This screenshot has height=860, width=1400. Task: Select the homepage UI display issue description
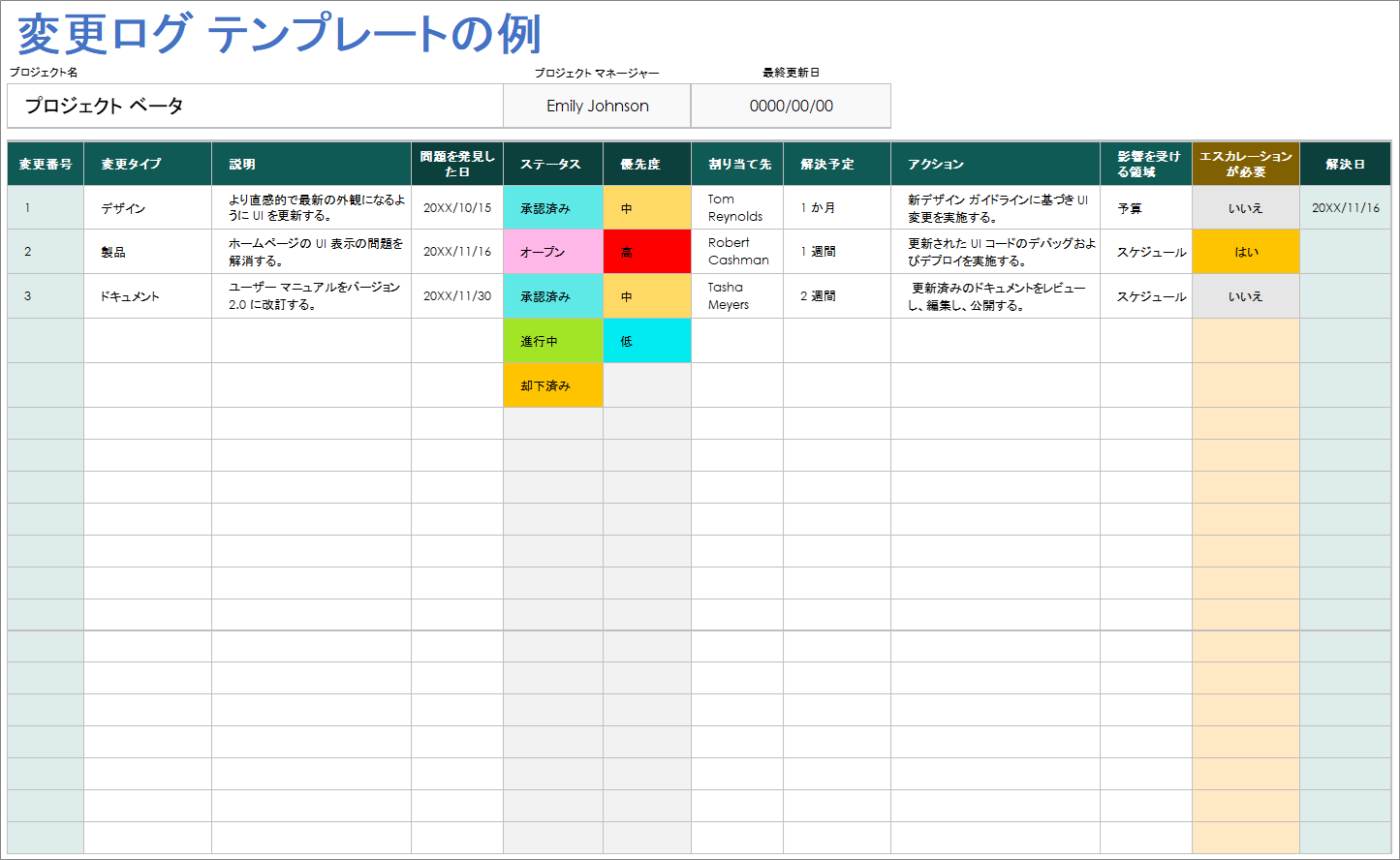coord(311,252)
